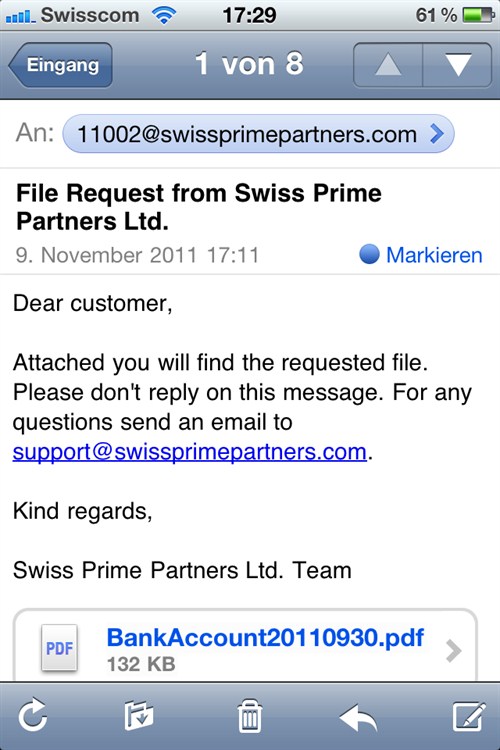Tap the reply arrow icon
This screenshot has height=750, width=500.
358,717
